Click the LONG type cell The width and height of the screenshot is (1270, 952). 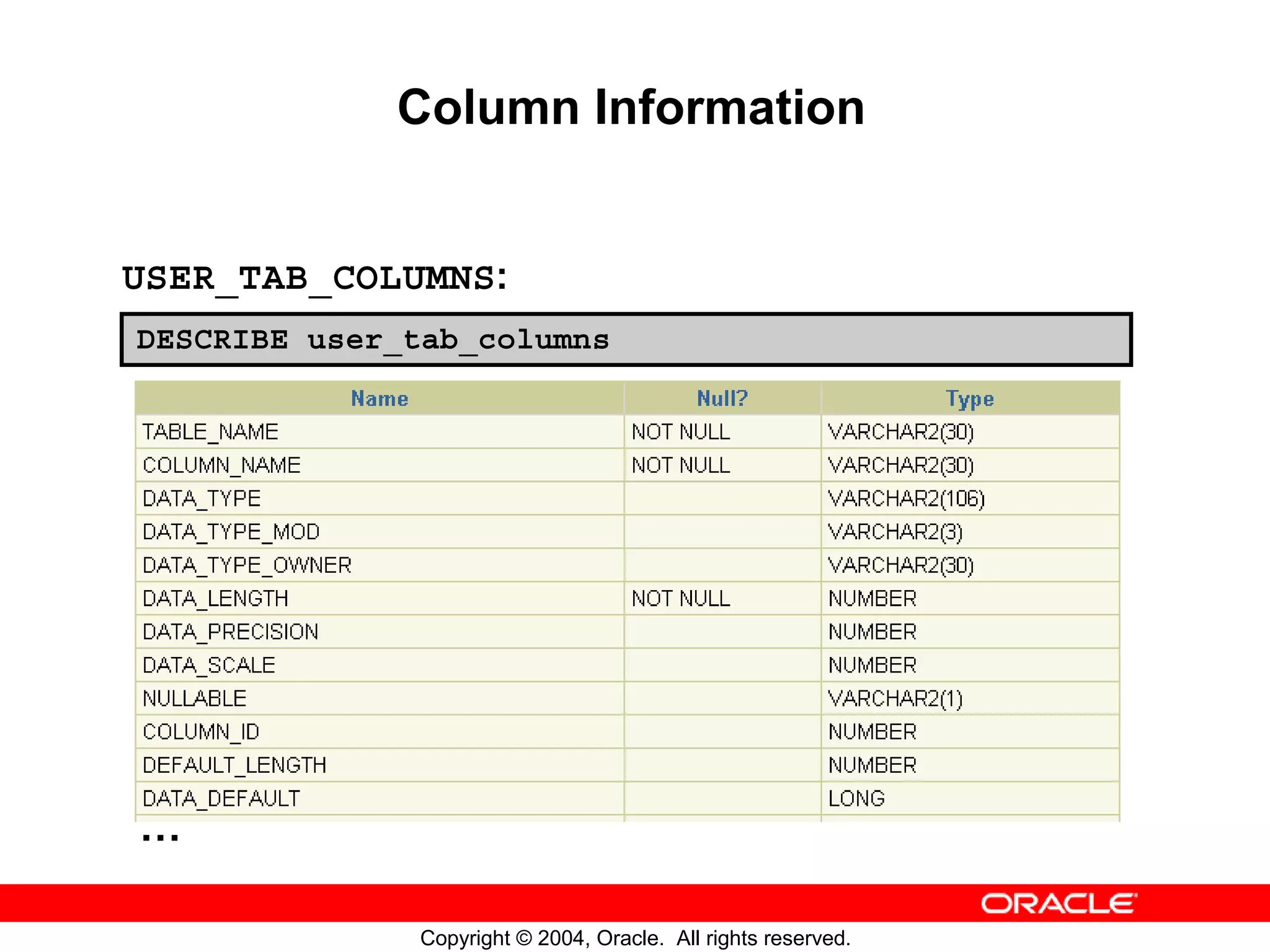pyautogui.click(x=856, y=799)
